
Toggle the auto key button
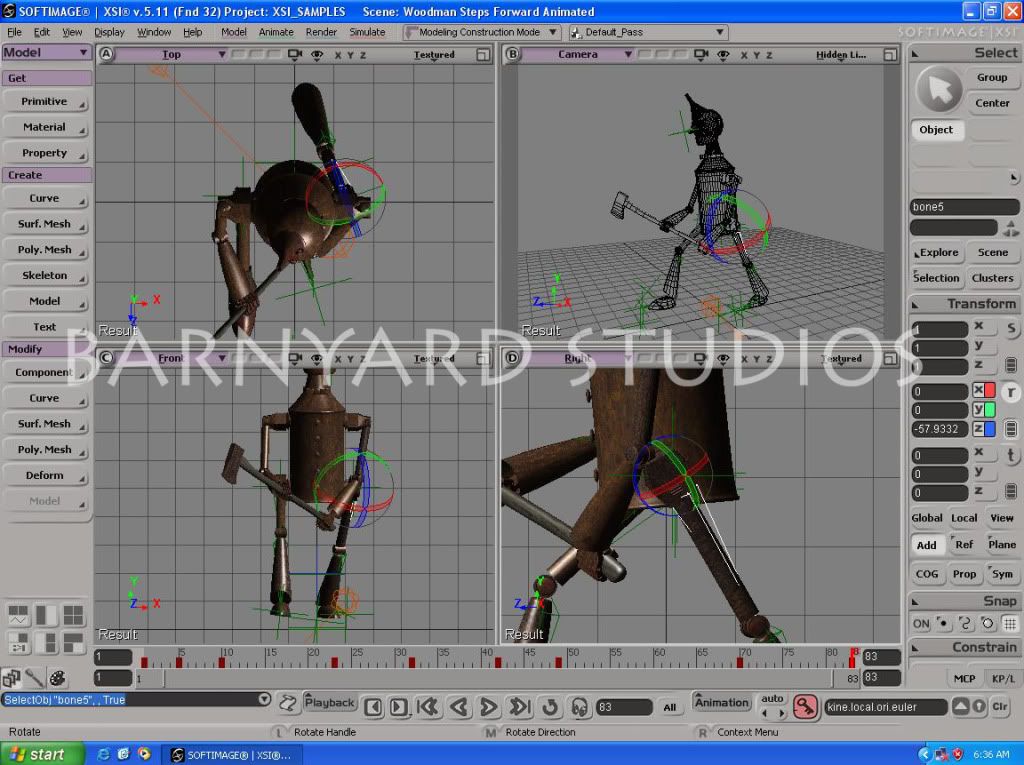tap(772, 699)
